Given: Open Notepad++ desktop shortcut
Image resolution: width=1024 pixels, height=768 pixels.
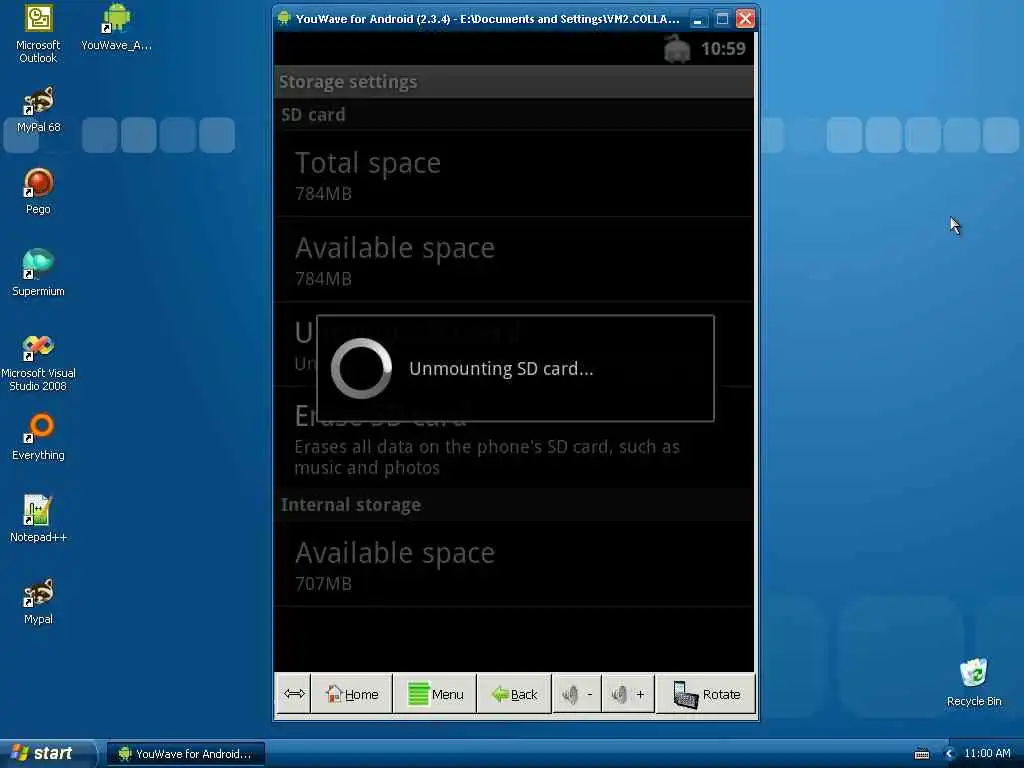Looking at the screenshot, I should [x=38, y=519].
